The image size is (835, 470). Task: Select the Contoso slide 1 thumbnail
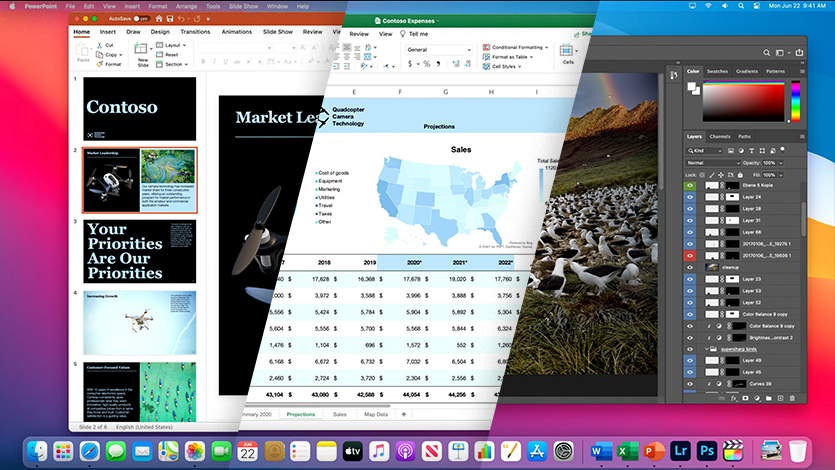click(x=140, y=109)
